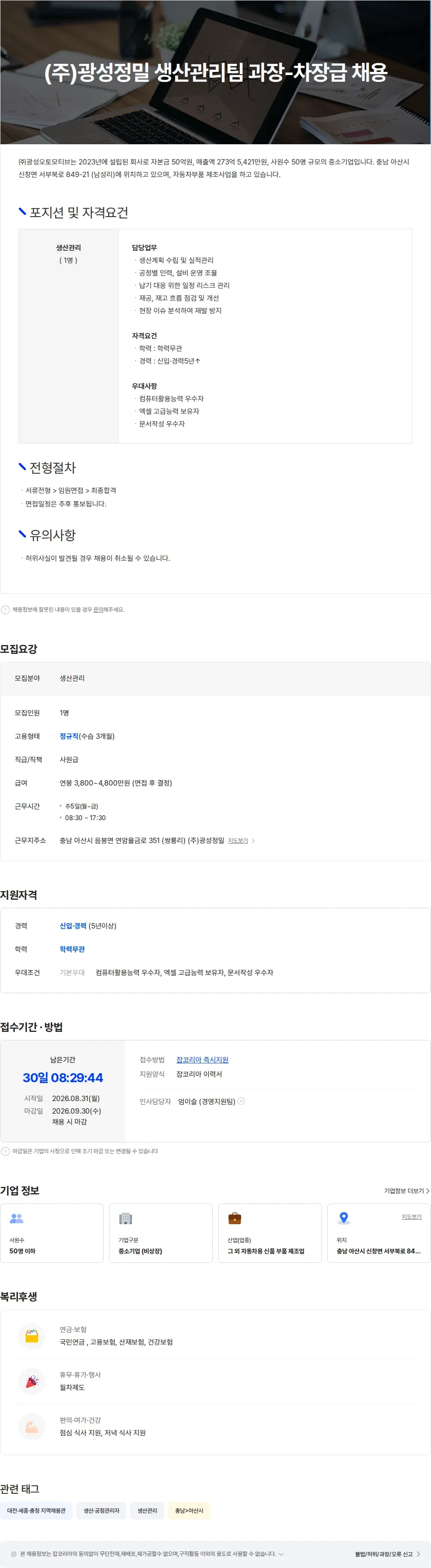
Task: Click the 산업(업종) briefcase icon
Action: [235, 1218]
